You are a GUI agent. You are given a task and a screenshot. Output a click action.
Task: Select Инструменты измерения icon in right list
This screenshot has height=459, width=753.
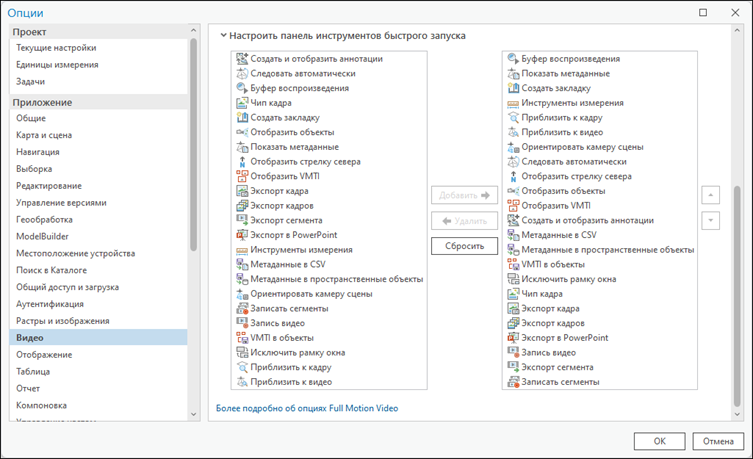(513, 103)
